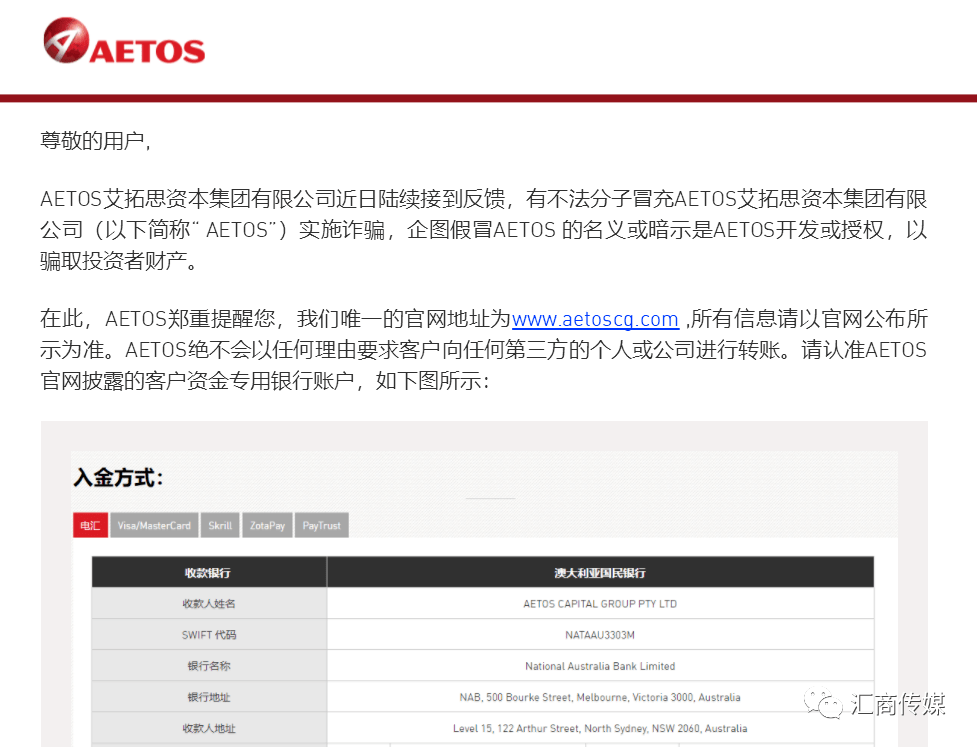Click the 入金方式 heading
Viewport: 977px width, 747px height.
(x=118, y=478)
